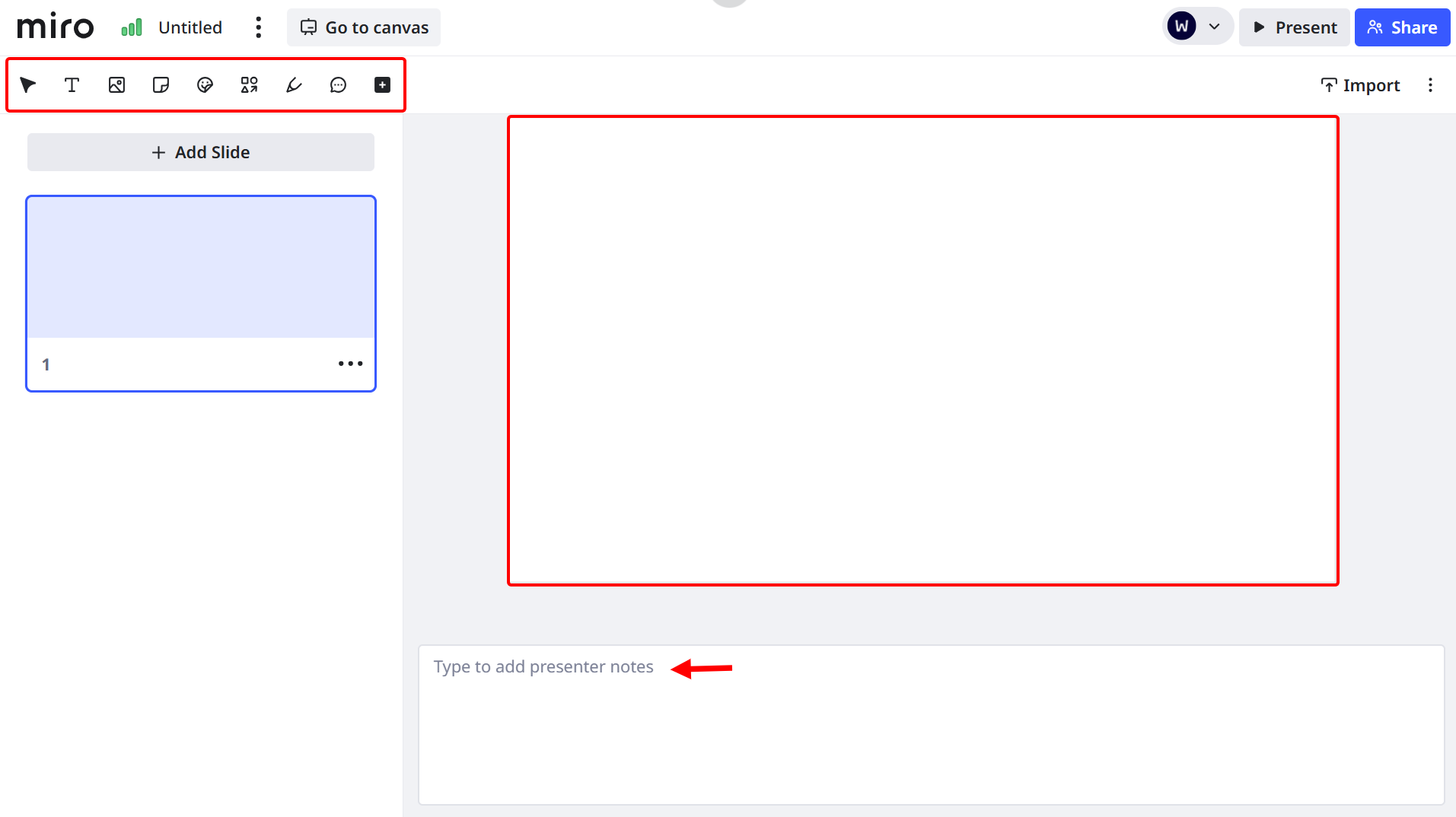This screenshot has width=1456, height=817.
Task: Go to canvas from the top bar
Action: (x=363, y=27)
